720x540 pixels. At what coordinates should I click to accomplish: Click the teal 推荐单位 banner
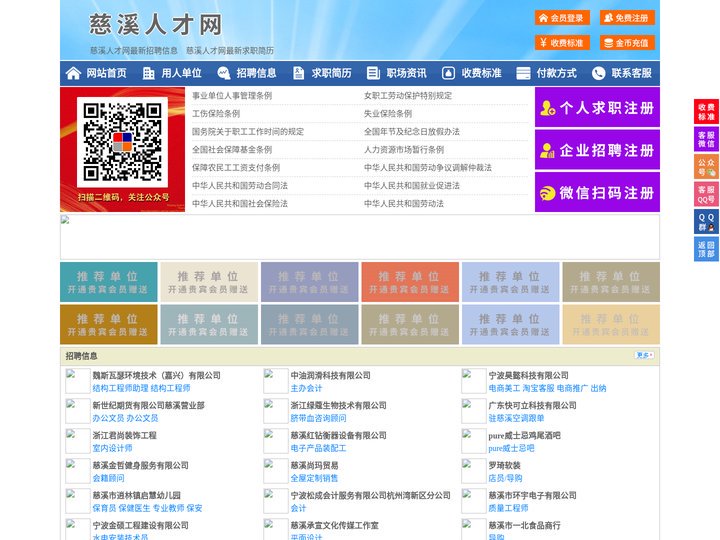(x=108, y=282)
